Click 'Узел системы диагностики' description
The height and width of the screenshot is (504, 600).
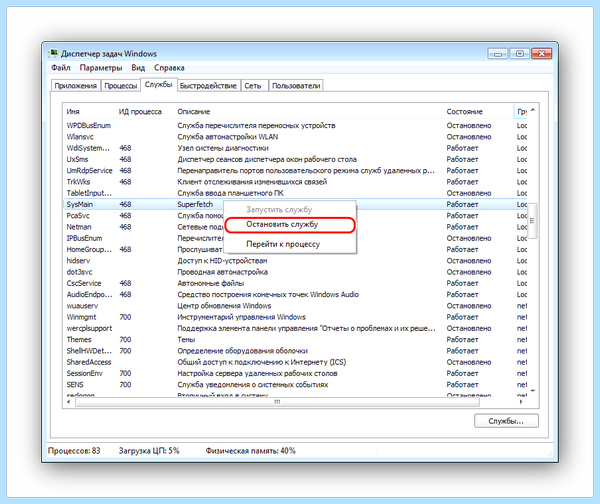coord(223,148)
